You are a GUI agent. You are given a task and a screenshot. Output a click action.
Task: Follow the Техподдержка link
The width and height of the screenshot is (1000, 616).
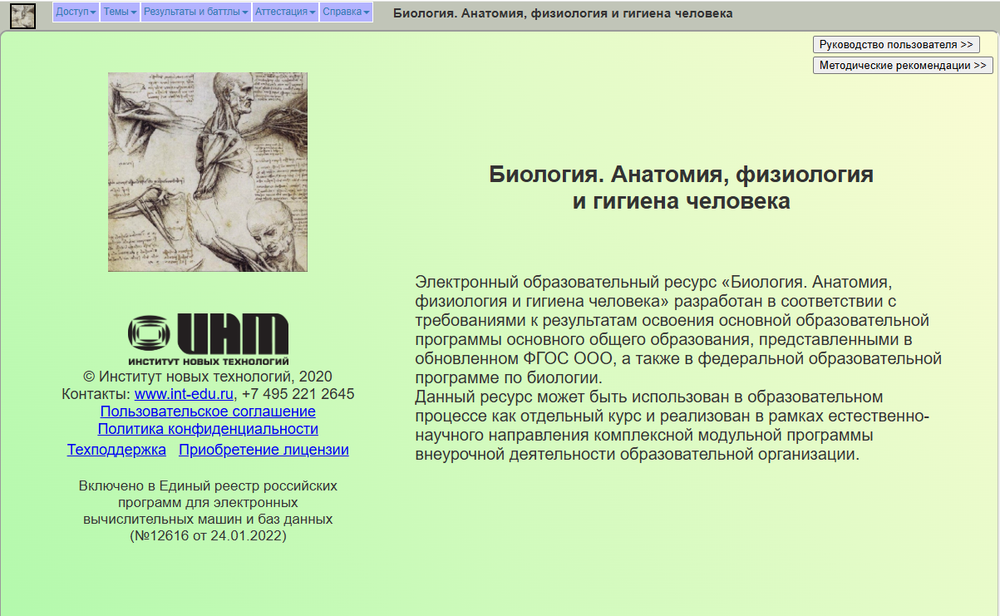116,450
